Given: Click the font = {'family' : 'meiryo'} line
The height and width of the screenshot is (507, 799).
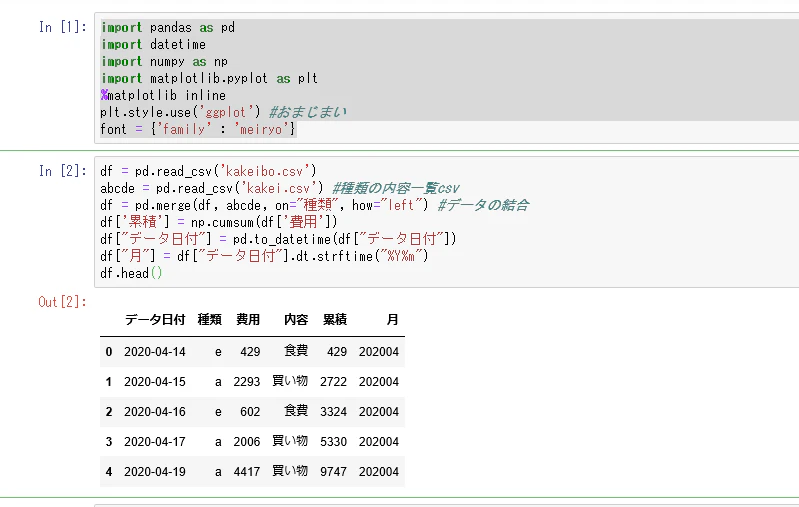Looking at the screenshot, I should click(x=198, y=129).
